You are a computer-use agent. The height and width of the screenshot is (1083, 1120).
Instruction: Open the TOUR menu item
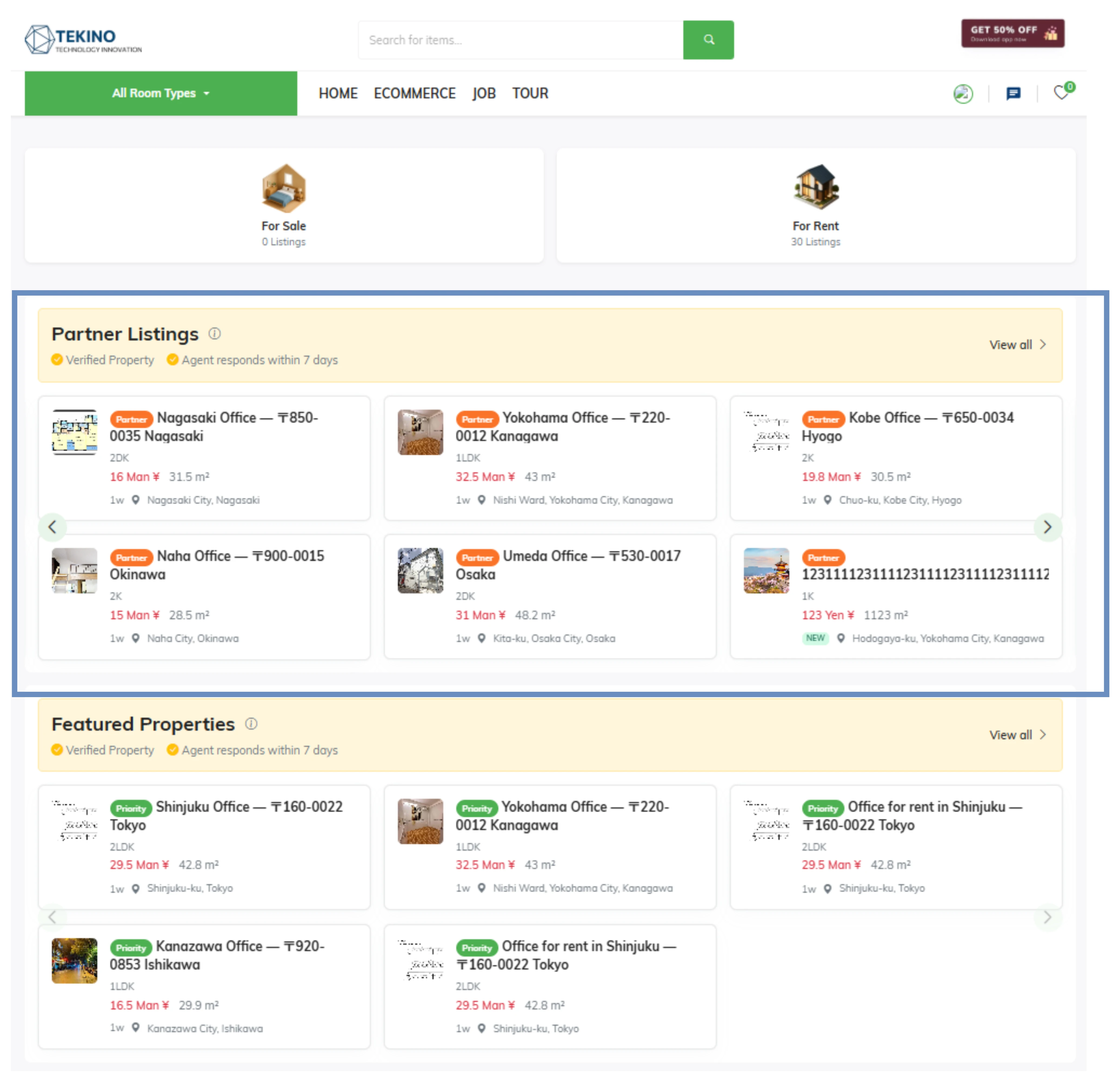click(x=530, y=93)
